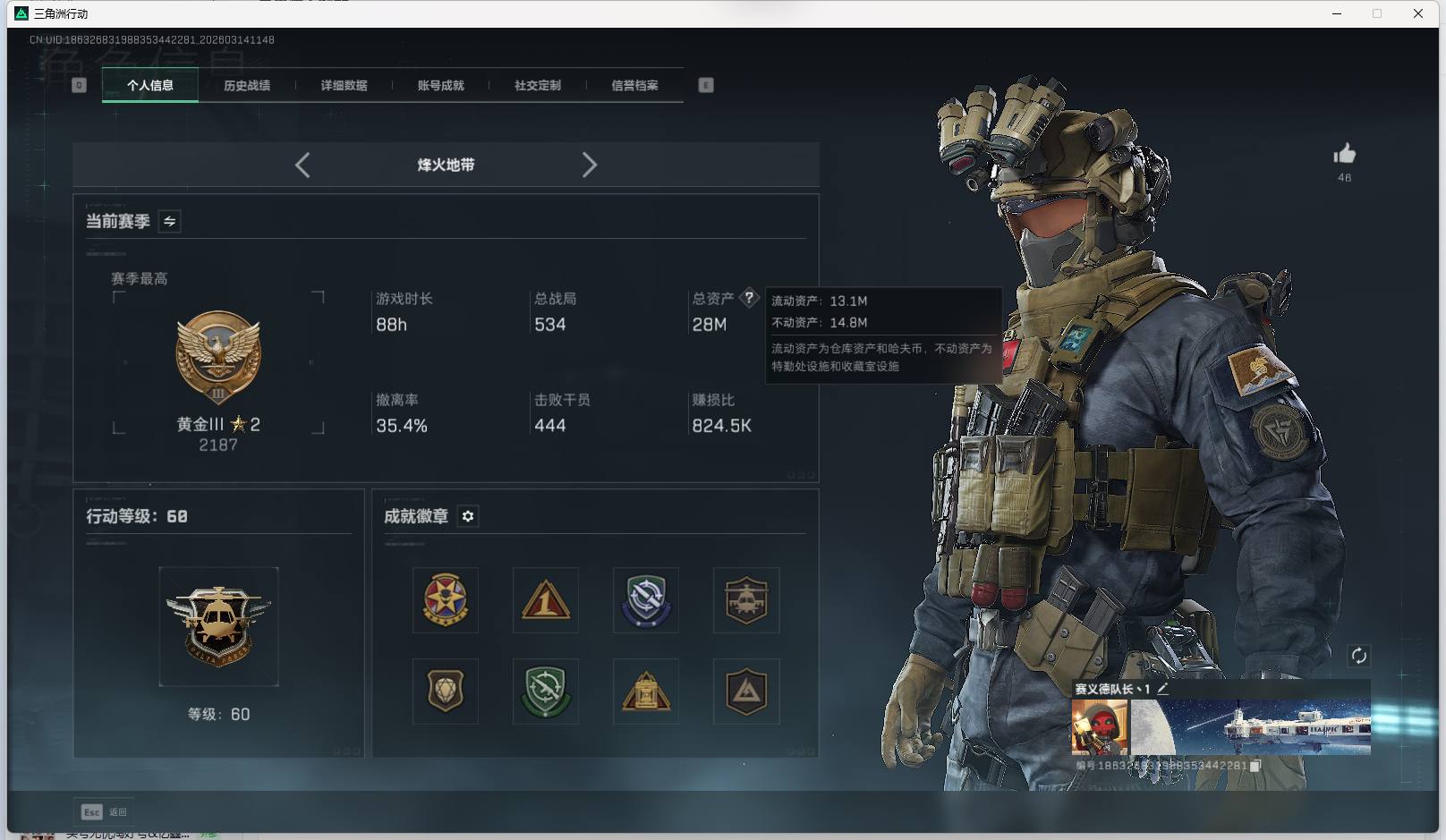The height and width of the screenshot is (840, 1446).
Task: Minimize the 三角洲行动 window
Action: tap(1337, 13)
